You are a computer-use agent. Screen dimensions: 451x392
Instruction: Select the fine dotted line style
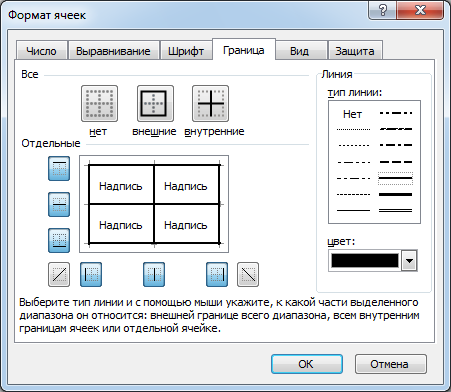point(353,129)
